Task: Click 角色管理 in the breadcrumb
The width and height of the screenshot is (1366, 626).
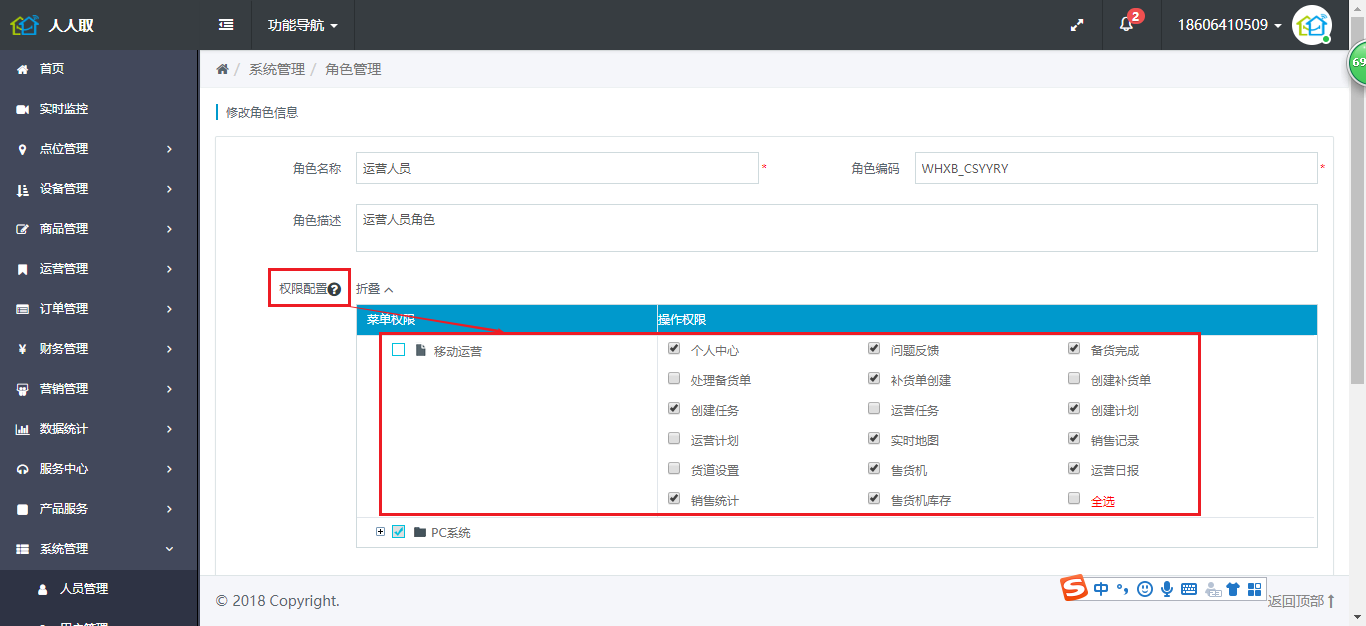Action: 353,69
